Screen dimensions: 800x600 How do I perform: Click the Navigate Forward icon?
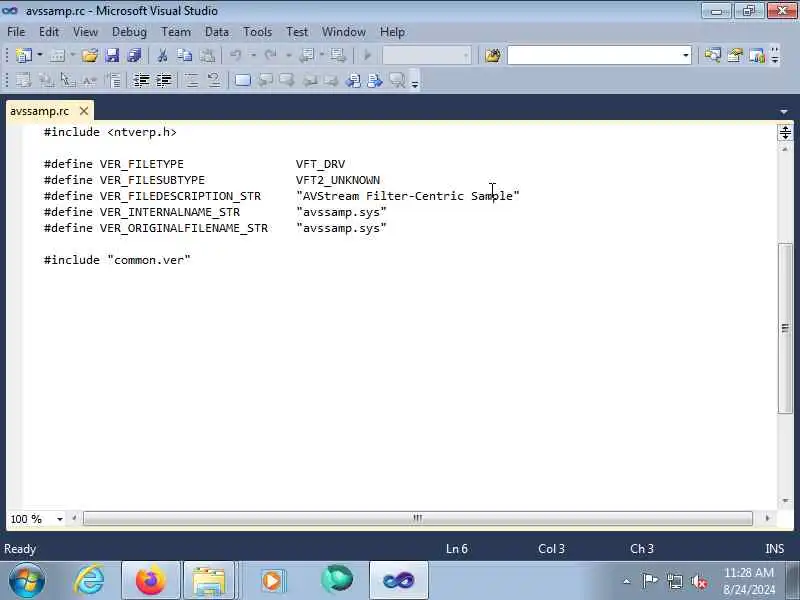tap(337, 55)
